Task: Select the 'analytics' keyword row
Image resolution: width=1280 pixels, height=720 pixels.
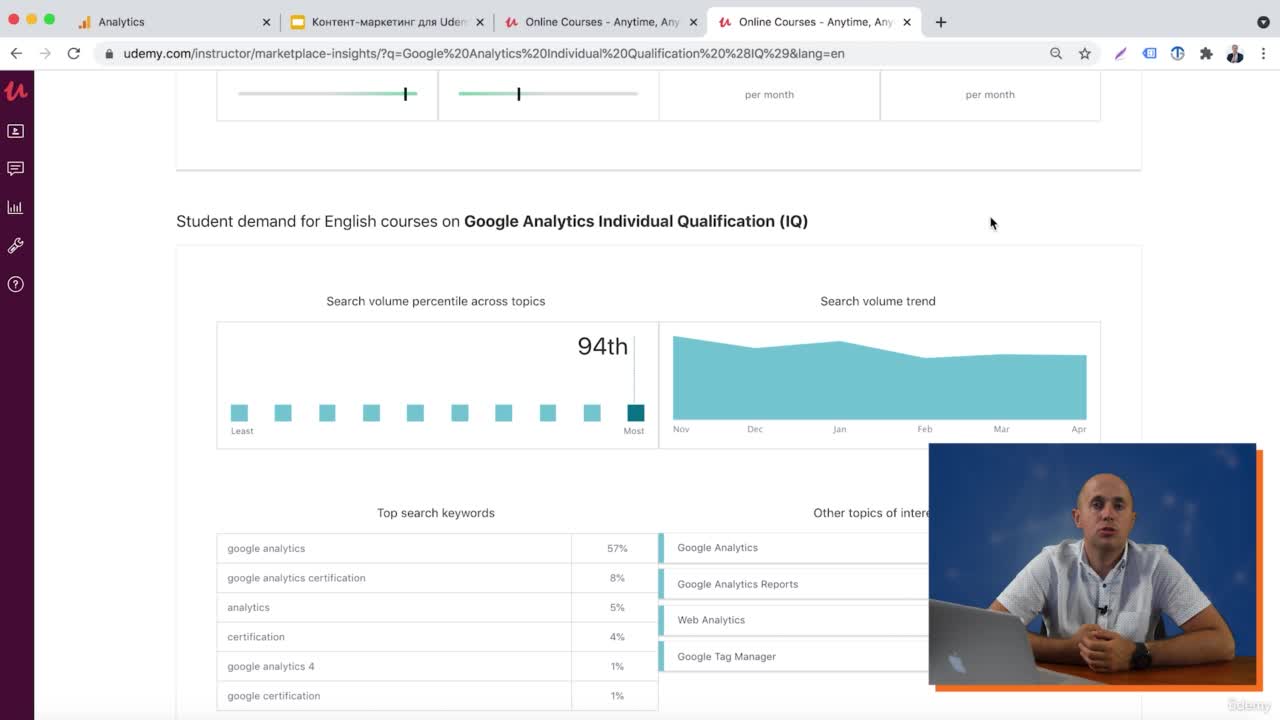Action: pos(437,607)
